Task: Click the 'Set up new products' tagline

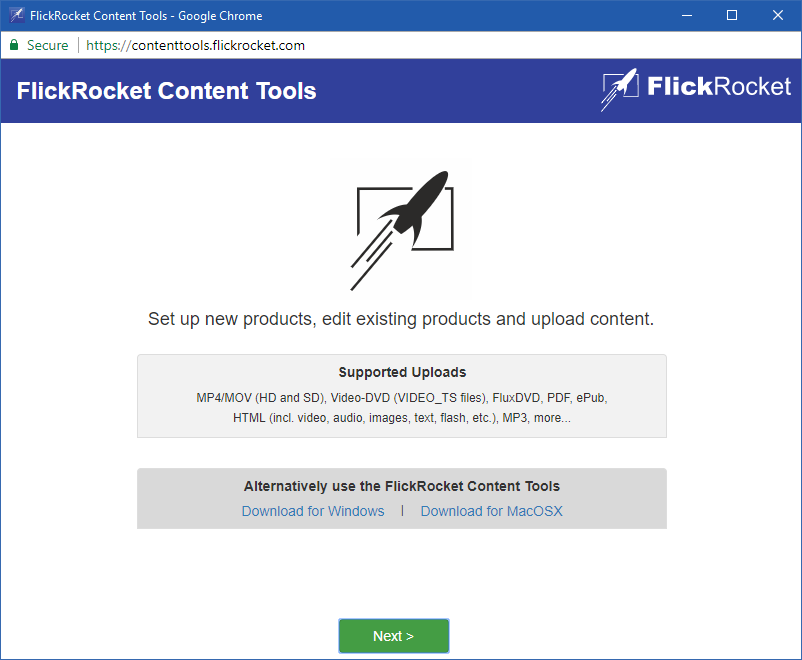Action: (x=401, y=320)
